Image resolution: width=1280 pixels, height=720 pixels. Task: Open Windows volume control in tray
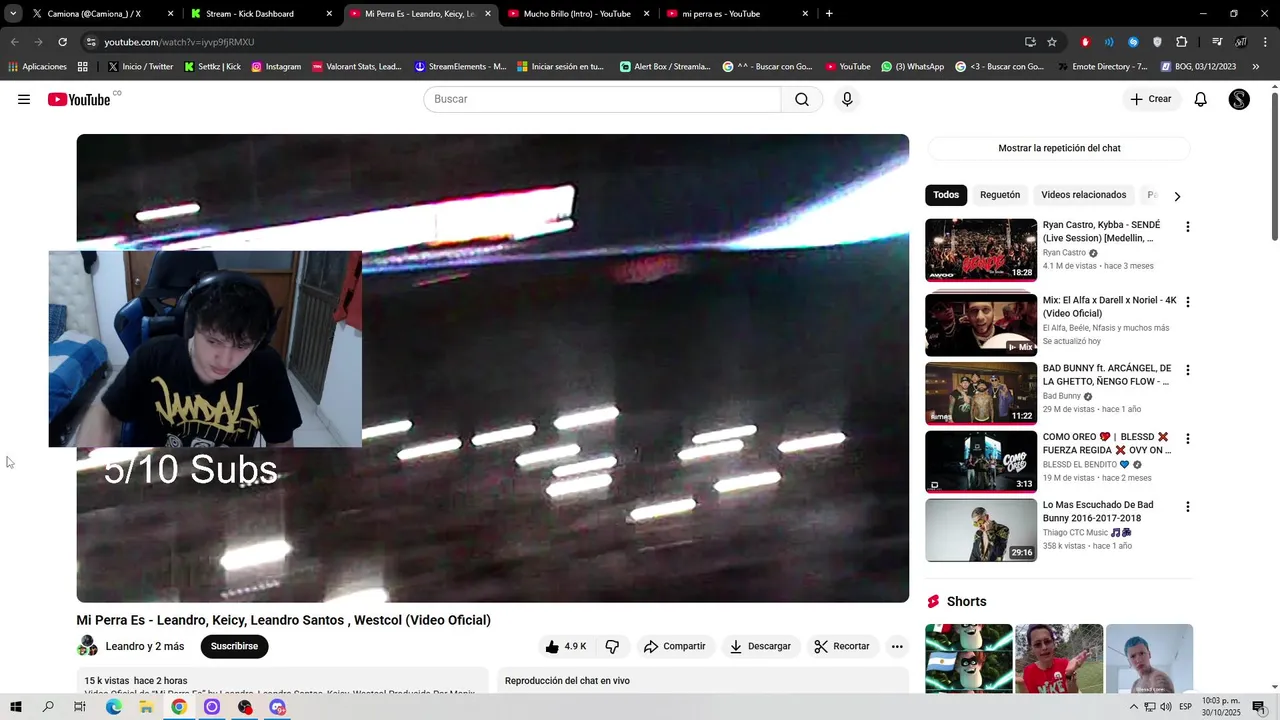[x=1166, y=707]
